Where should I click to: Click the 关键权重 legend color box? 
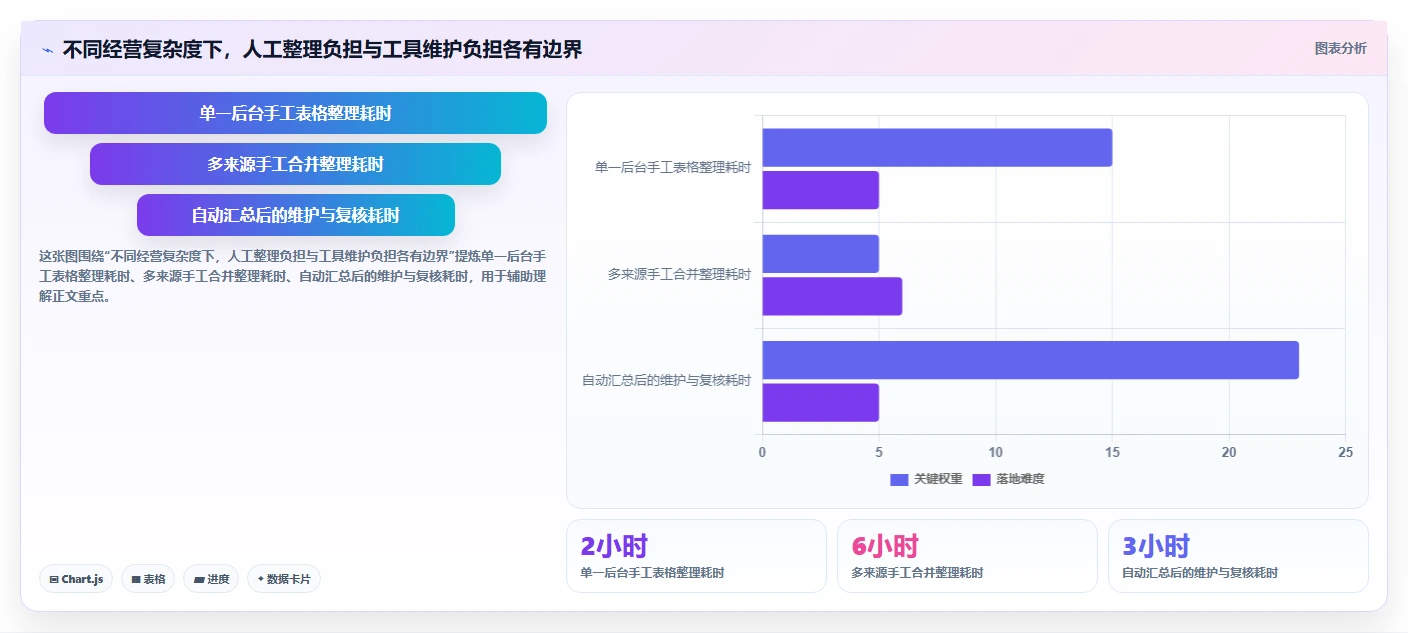coord(899,479)
